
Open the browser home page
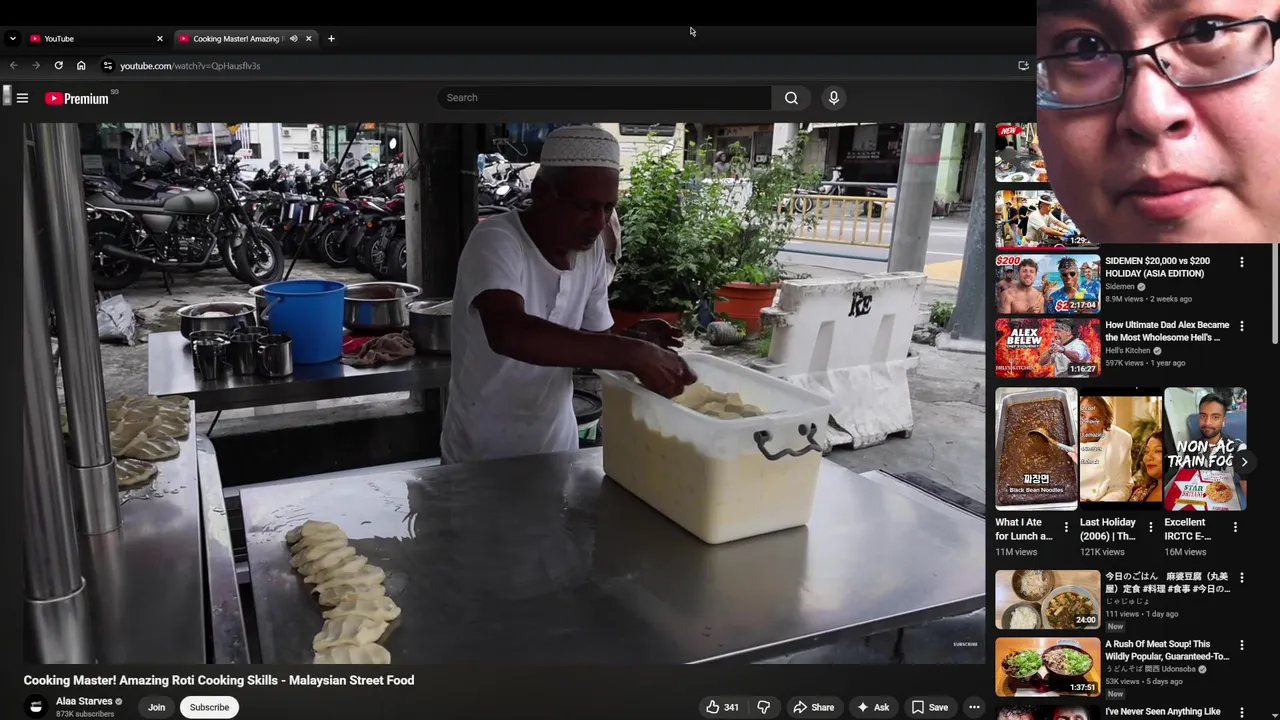[81, 66]
